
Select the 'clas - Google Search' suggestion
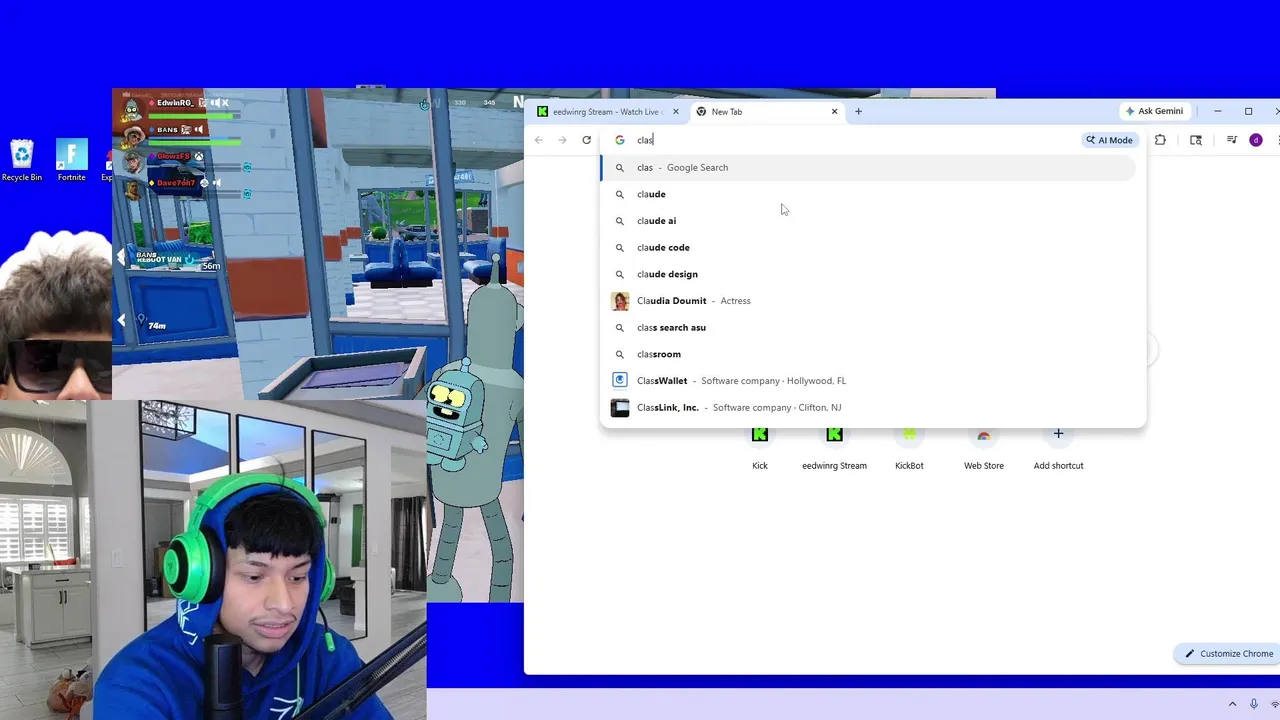point(868,168)
